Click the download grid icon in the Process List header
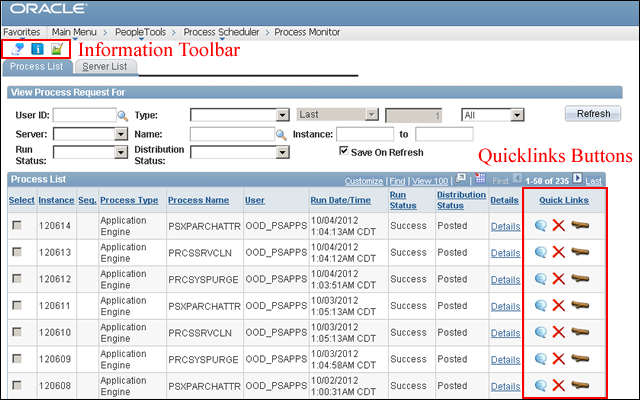Screen dimensions: 640x400 point(480,178)
